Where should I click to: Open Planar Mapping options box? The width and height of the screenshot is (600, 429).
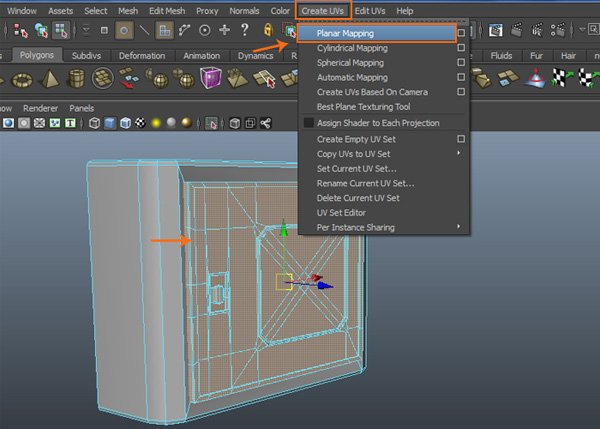(461, 33)
